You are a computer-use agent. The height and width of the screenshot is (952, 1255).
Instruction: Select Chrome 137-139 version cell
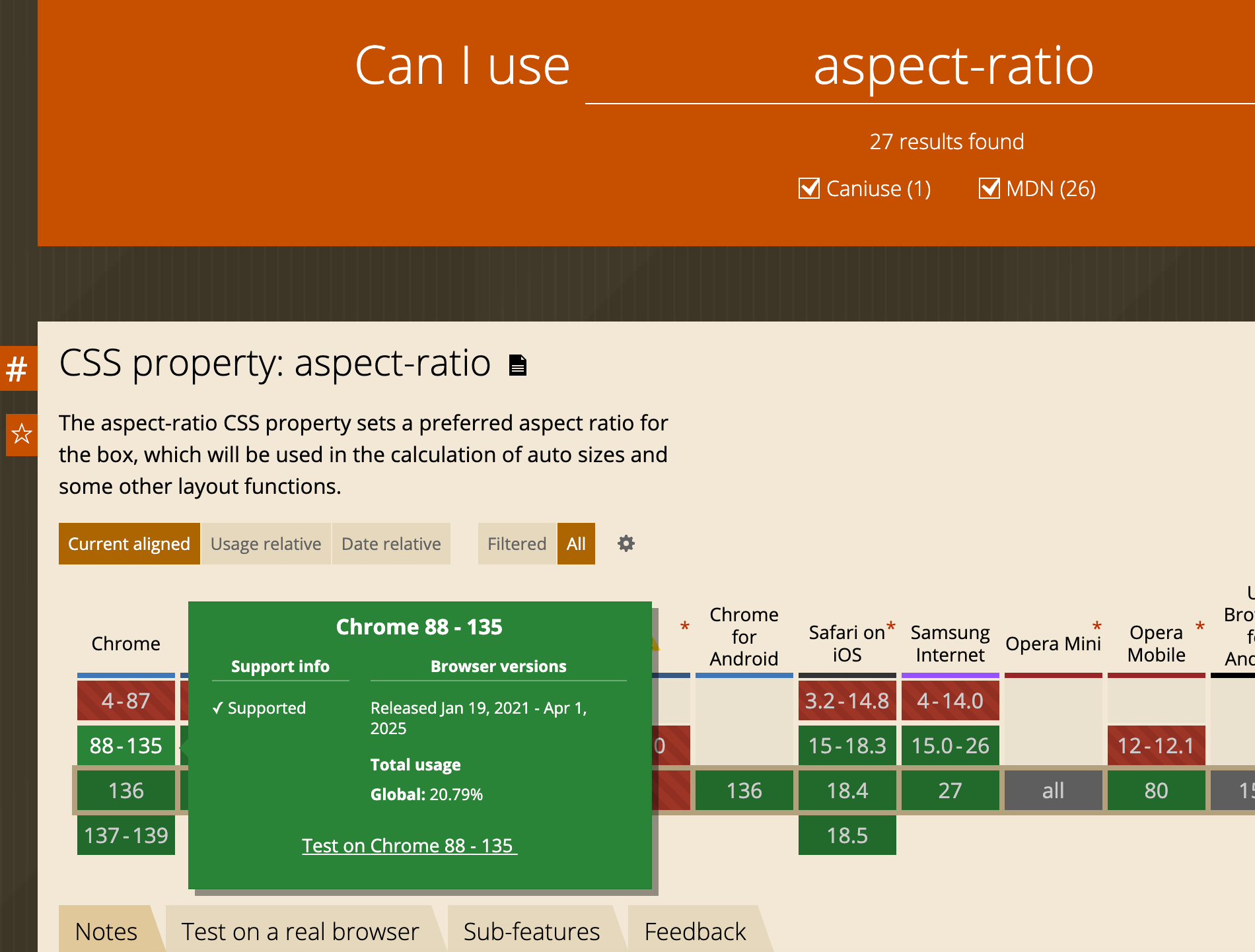point(126,835)
